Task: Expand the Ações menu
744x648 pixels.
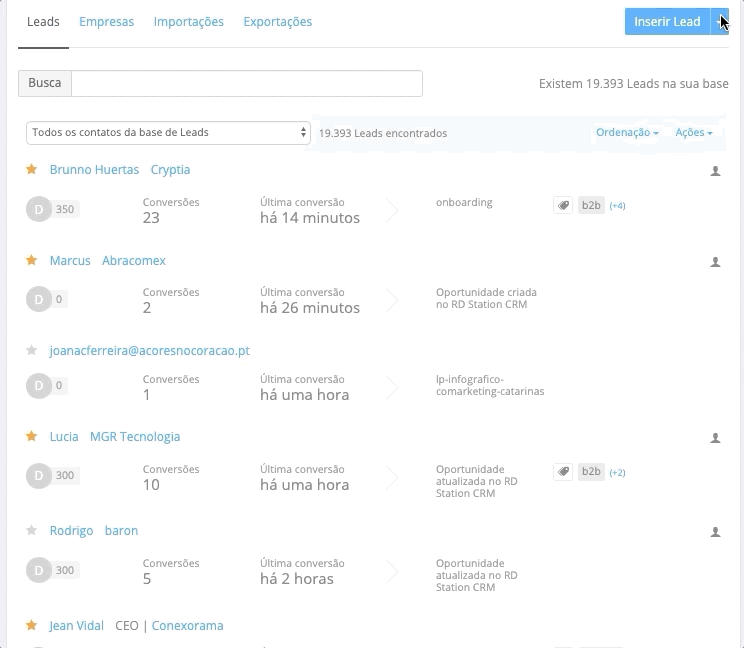Action: coord(693,133)
